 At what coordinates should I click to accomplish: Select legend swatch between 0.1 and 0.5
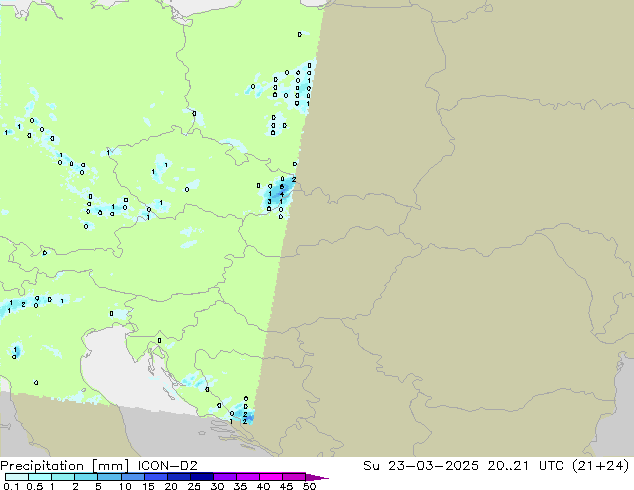17,477
